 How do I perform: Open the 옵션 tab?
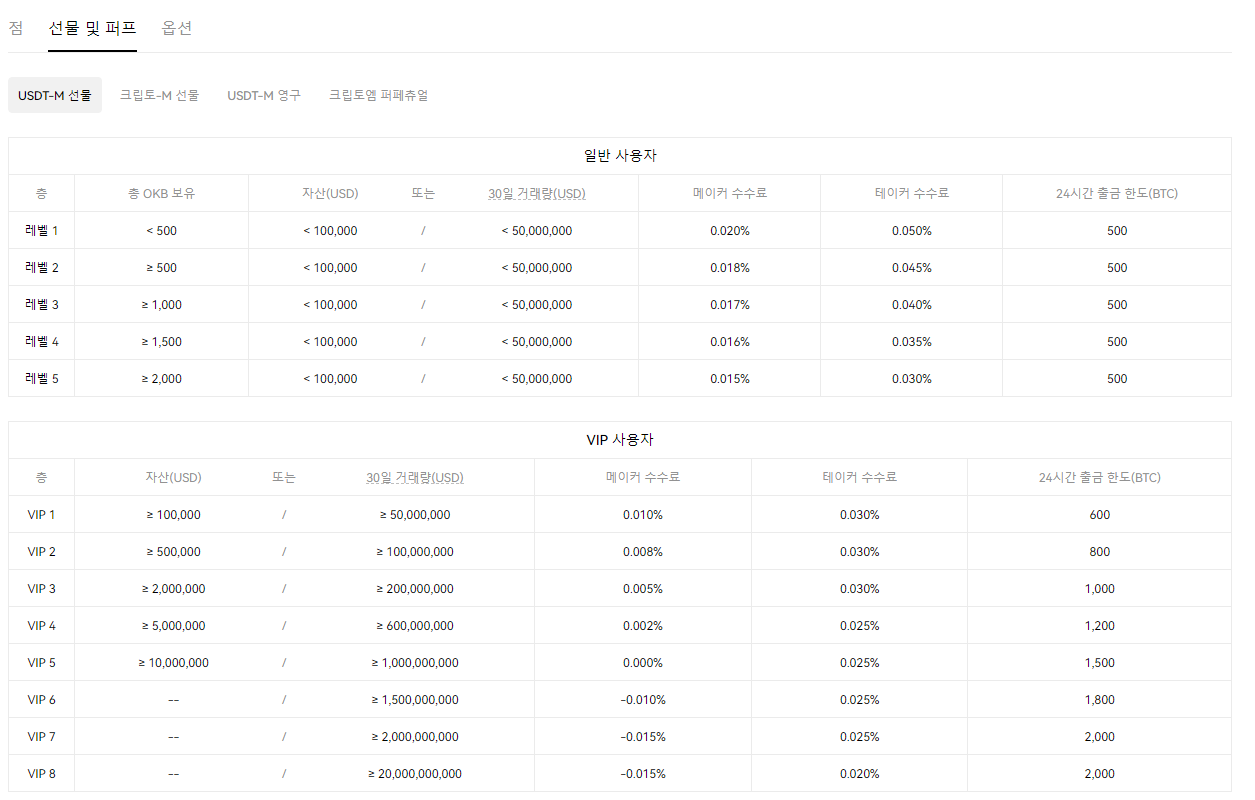point(177,28)
